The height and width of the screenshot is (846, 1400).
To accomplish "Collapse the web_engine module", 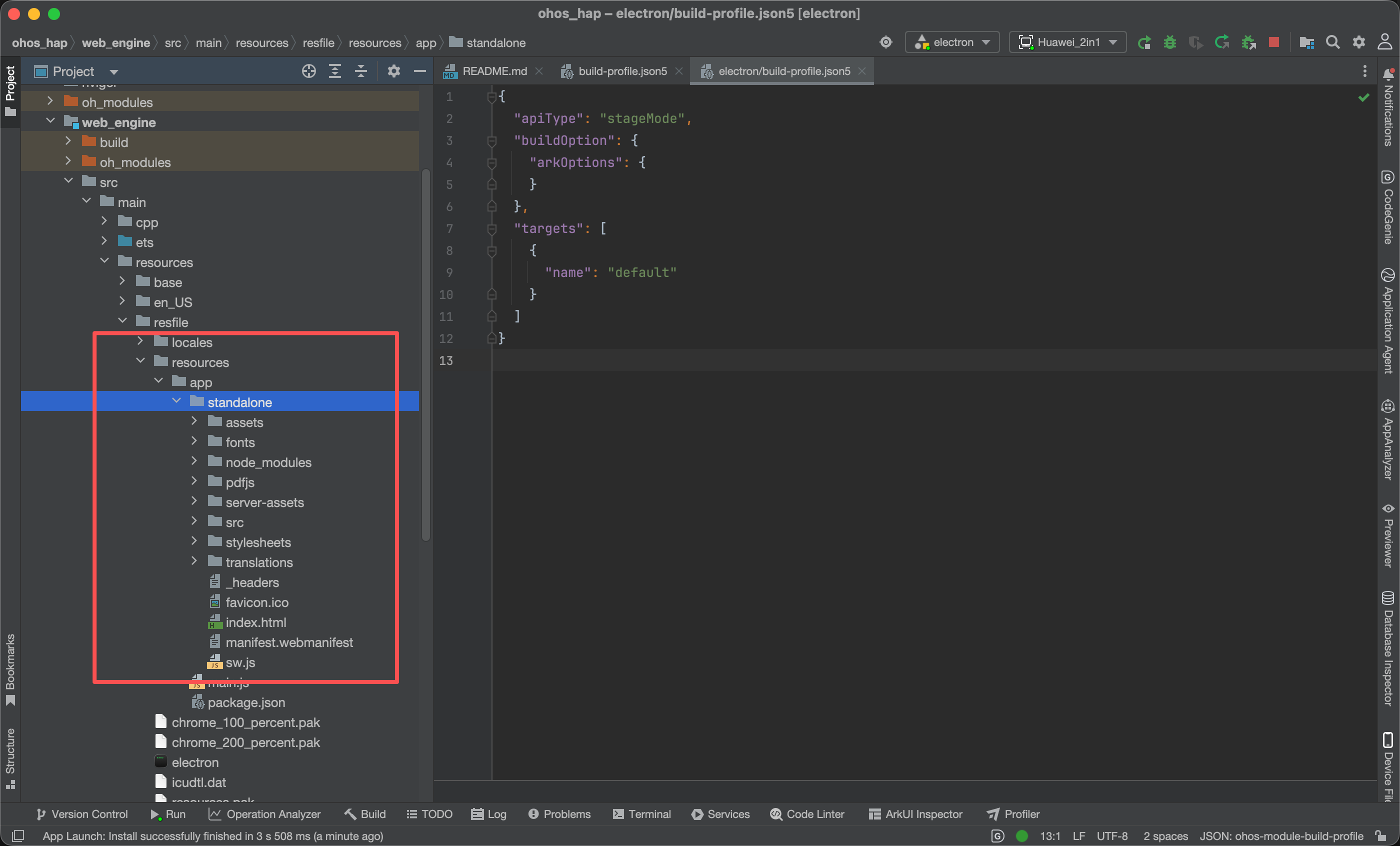I will pyautogui.click(x=50, y=121).
